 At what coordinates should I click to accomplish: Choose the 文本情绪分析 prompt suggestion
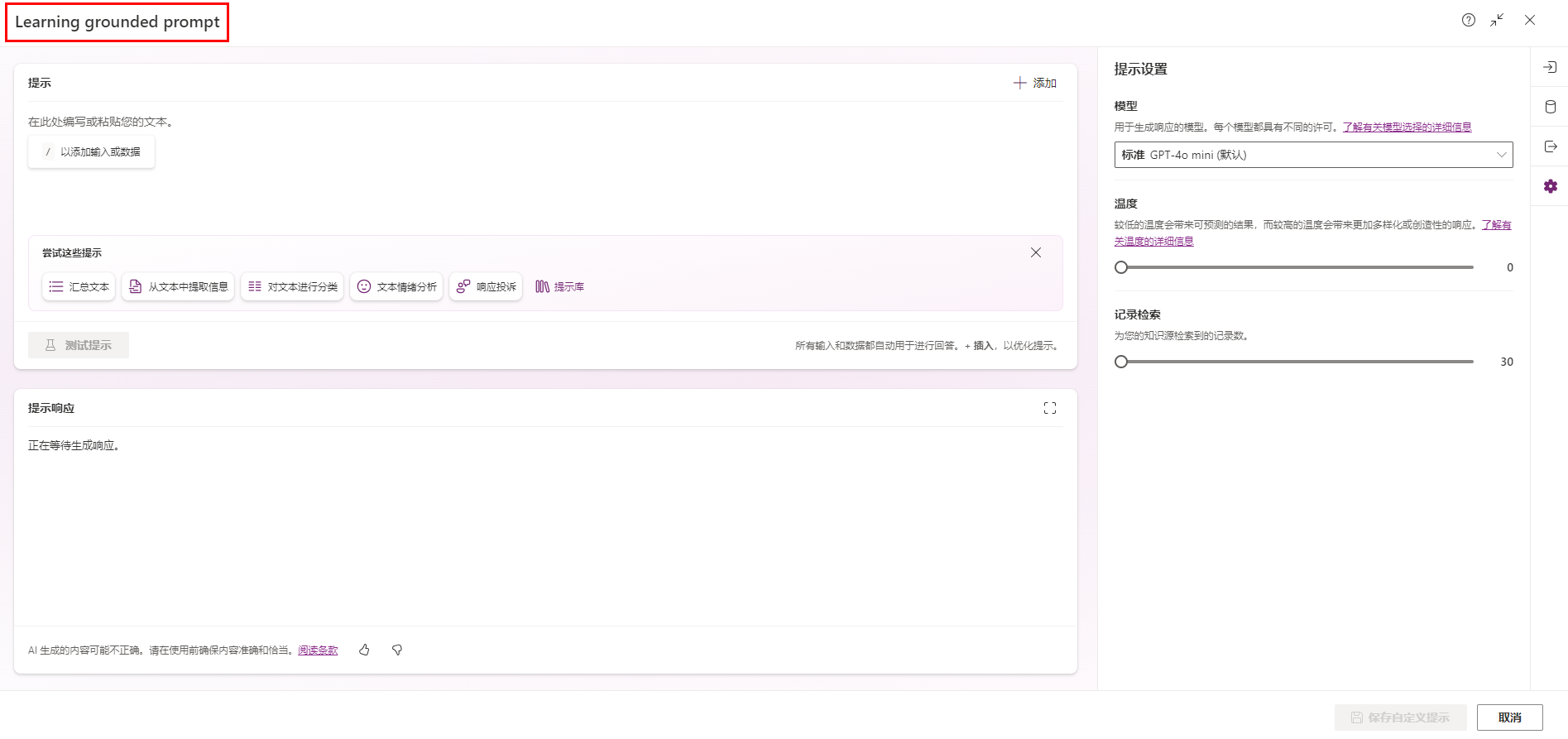(x=396, y=286)
